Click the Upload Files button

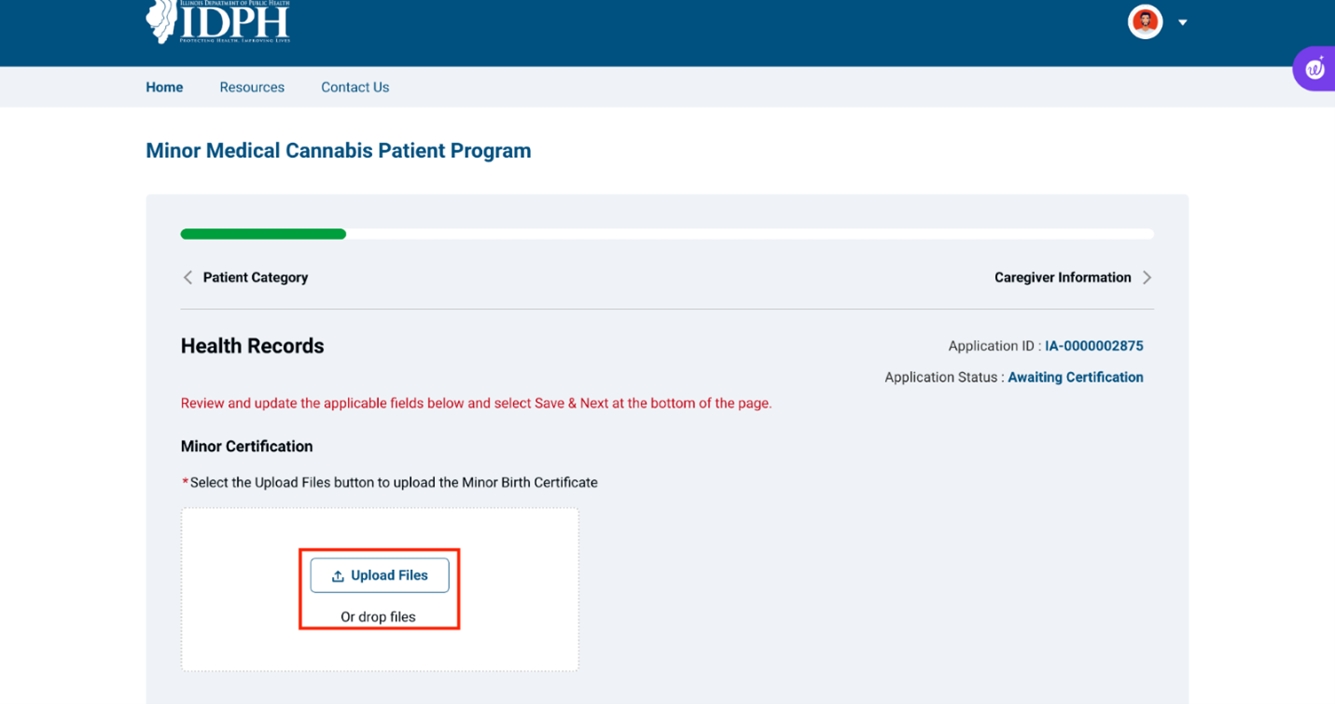(380, 575)
